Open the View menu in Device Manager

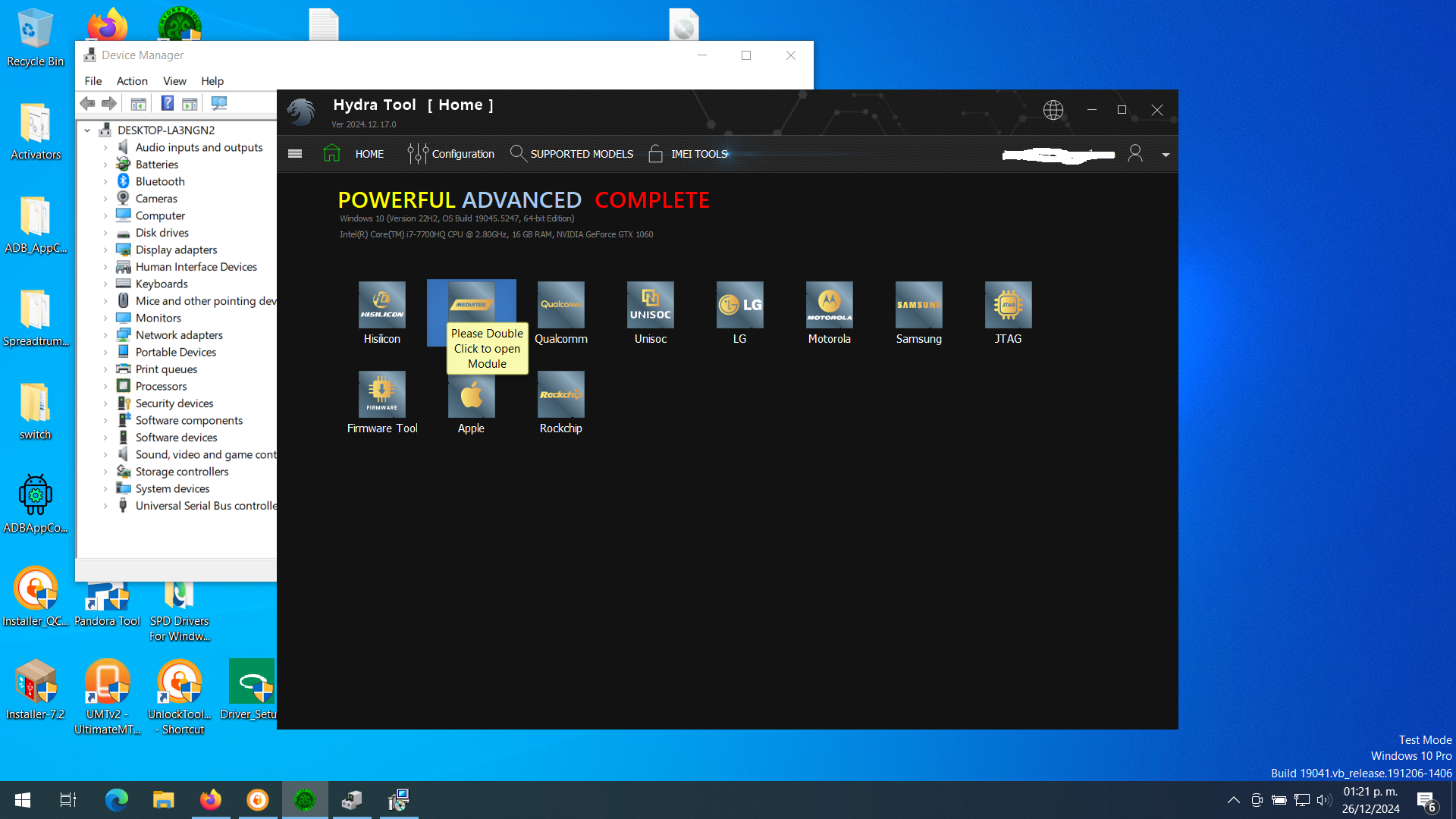click(174, 81)
